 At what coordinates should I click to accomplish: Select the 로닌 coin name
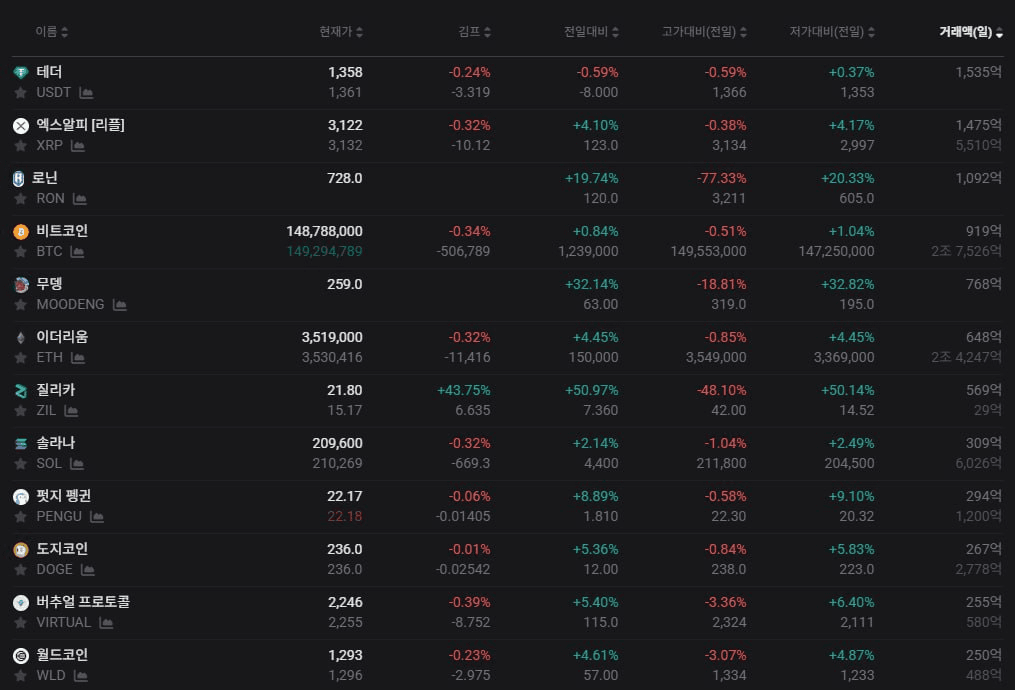[x=45, y=179]
